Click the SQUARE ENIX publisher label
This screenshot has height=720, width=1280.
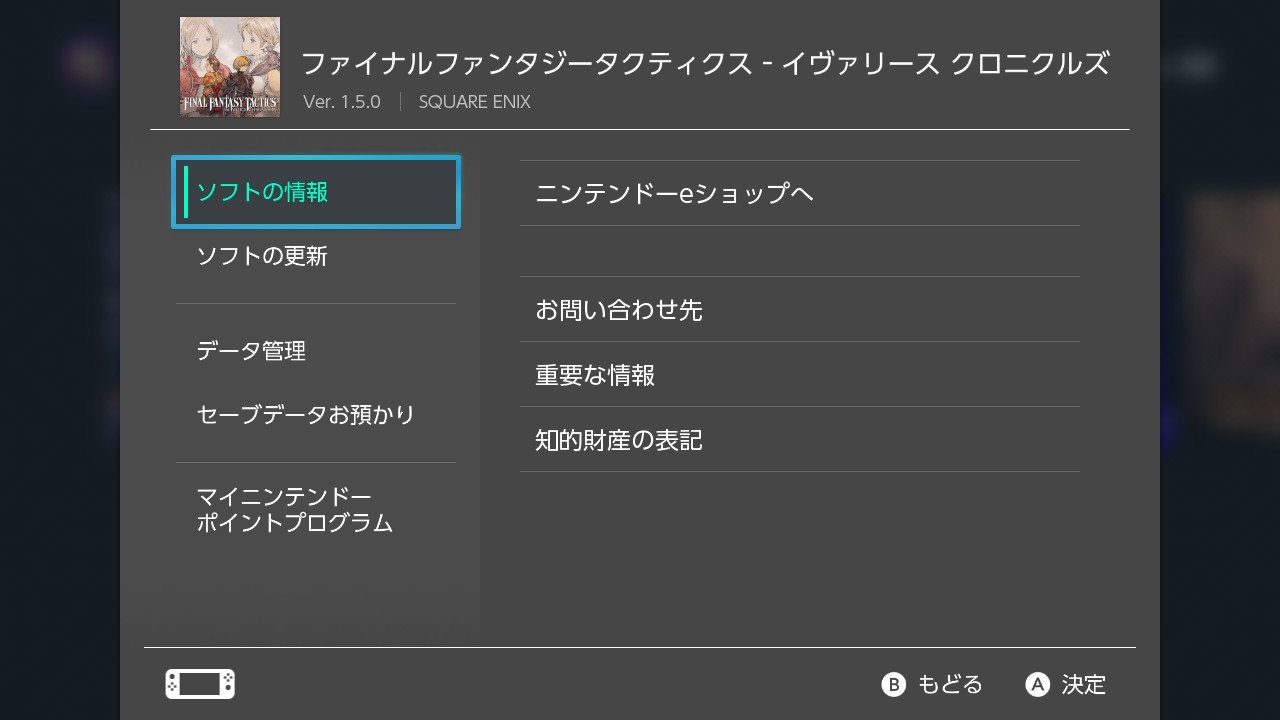click(x=475, y=102)
